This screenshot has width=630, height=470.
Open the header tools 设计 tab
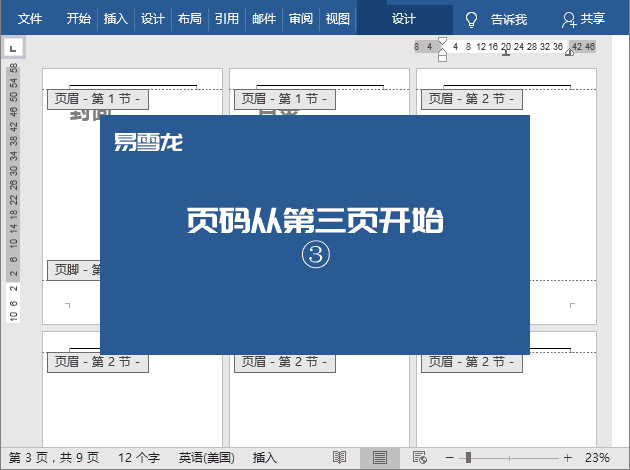[404, 19]
